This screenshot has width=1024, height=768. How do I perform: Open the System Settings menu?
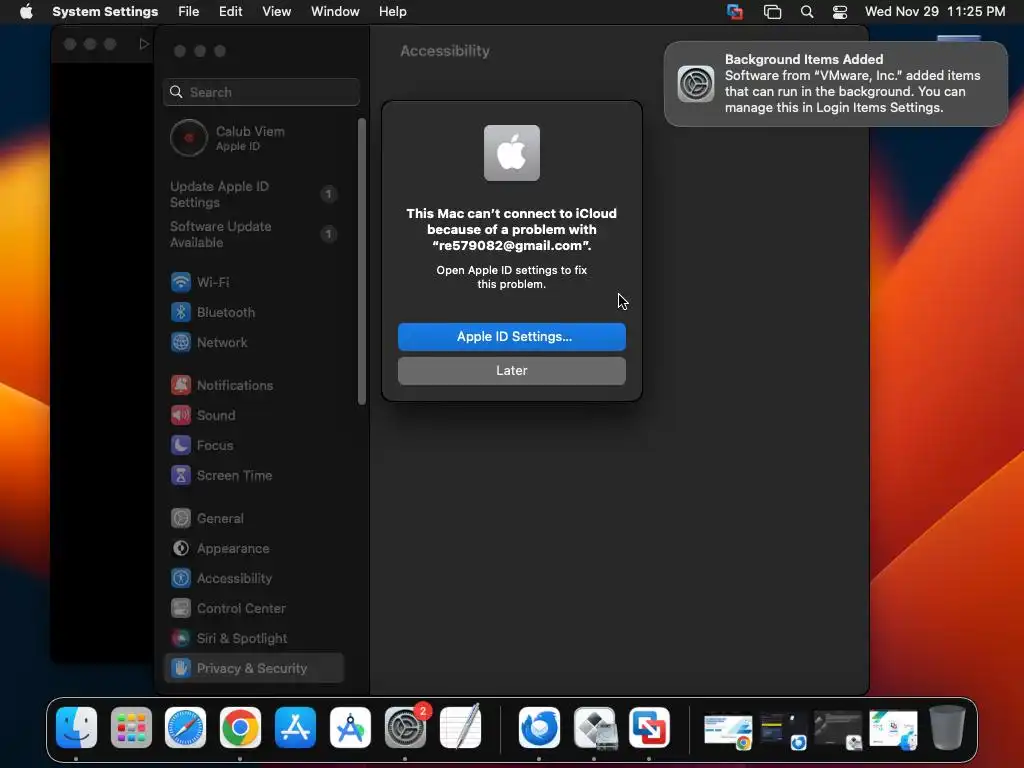click(105, 12)
